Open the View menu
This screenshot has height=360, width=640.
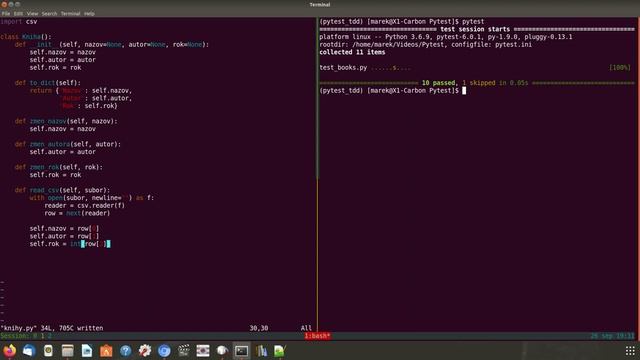tap(32, 13)
